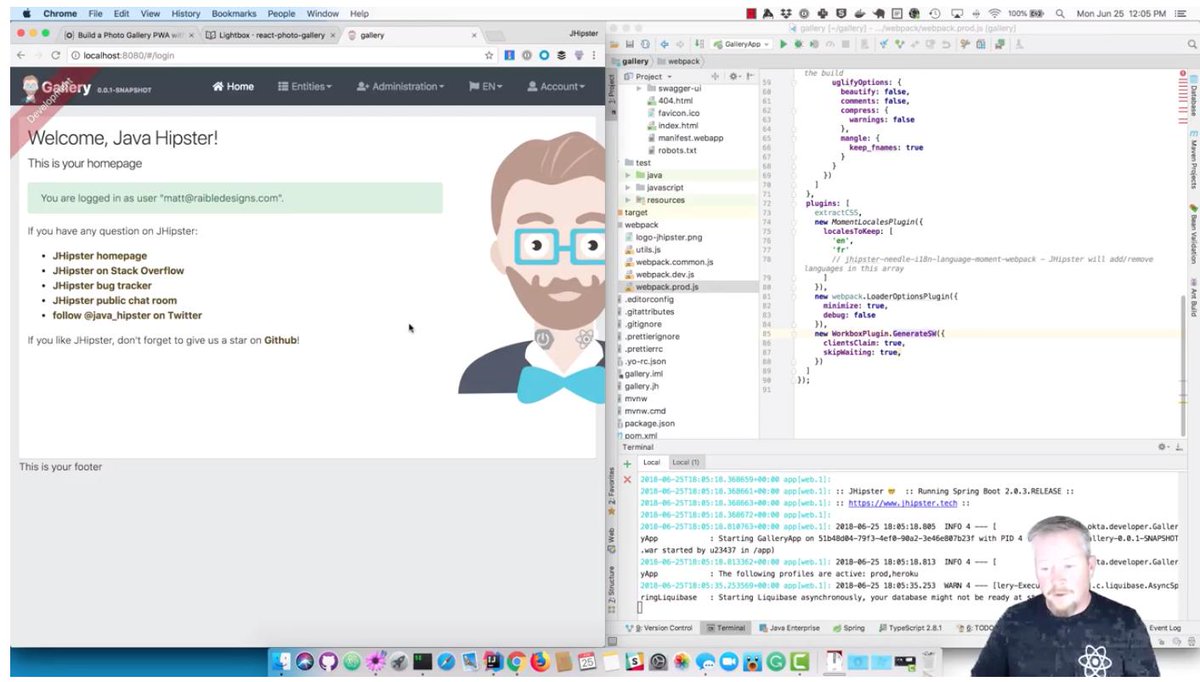Open the GalleryApp run configuration dropdown

click(743, 45)
